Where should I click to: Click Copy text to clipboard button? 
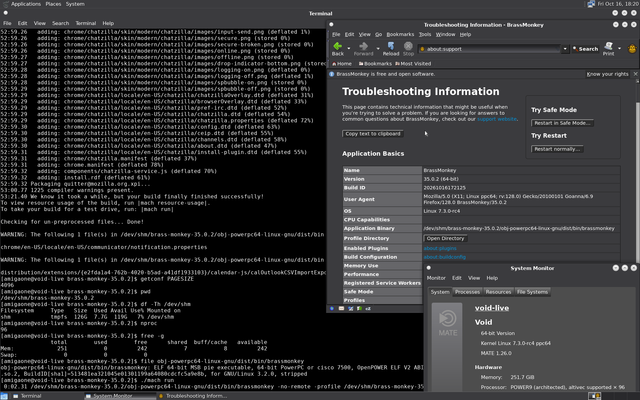pyautogui.click(x=373, y=134)
